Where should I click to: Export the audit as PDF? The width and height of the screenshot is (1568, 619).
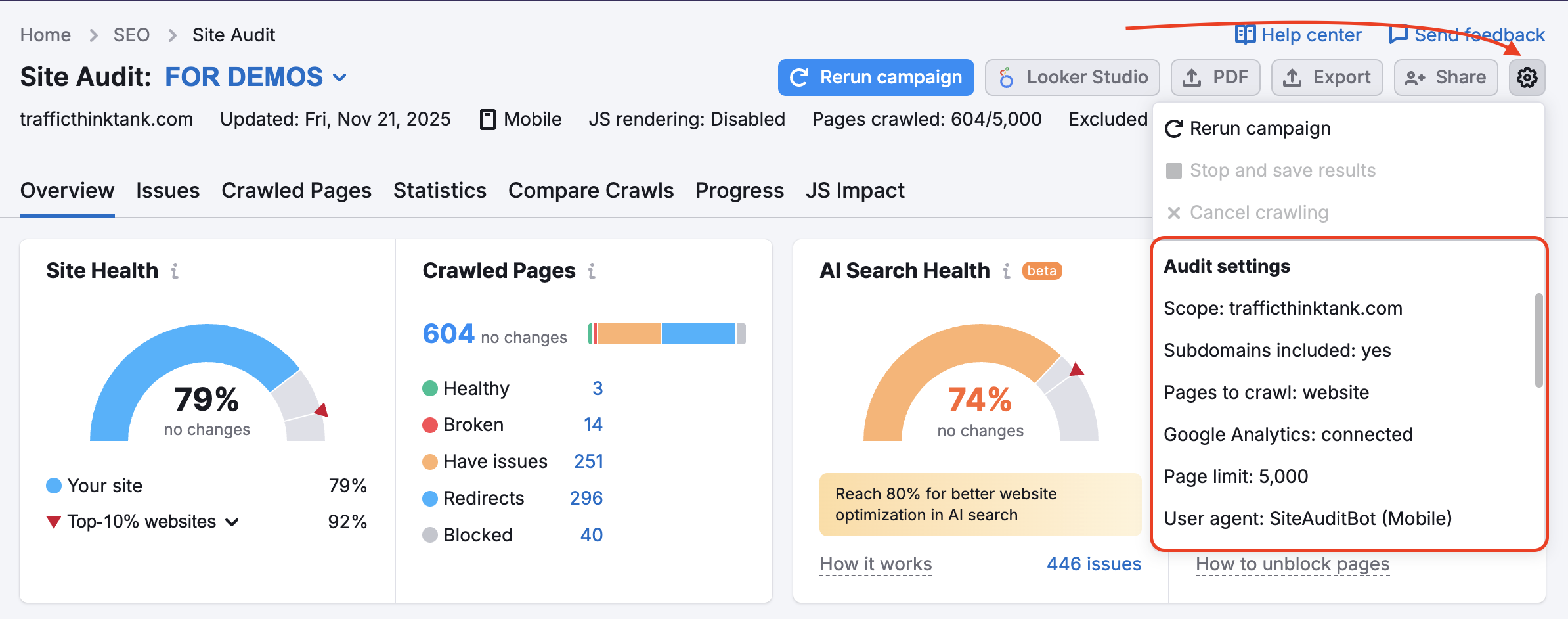tap(1215, 78)
